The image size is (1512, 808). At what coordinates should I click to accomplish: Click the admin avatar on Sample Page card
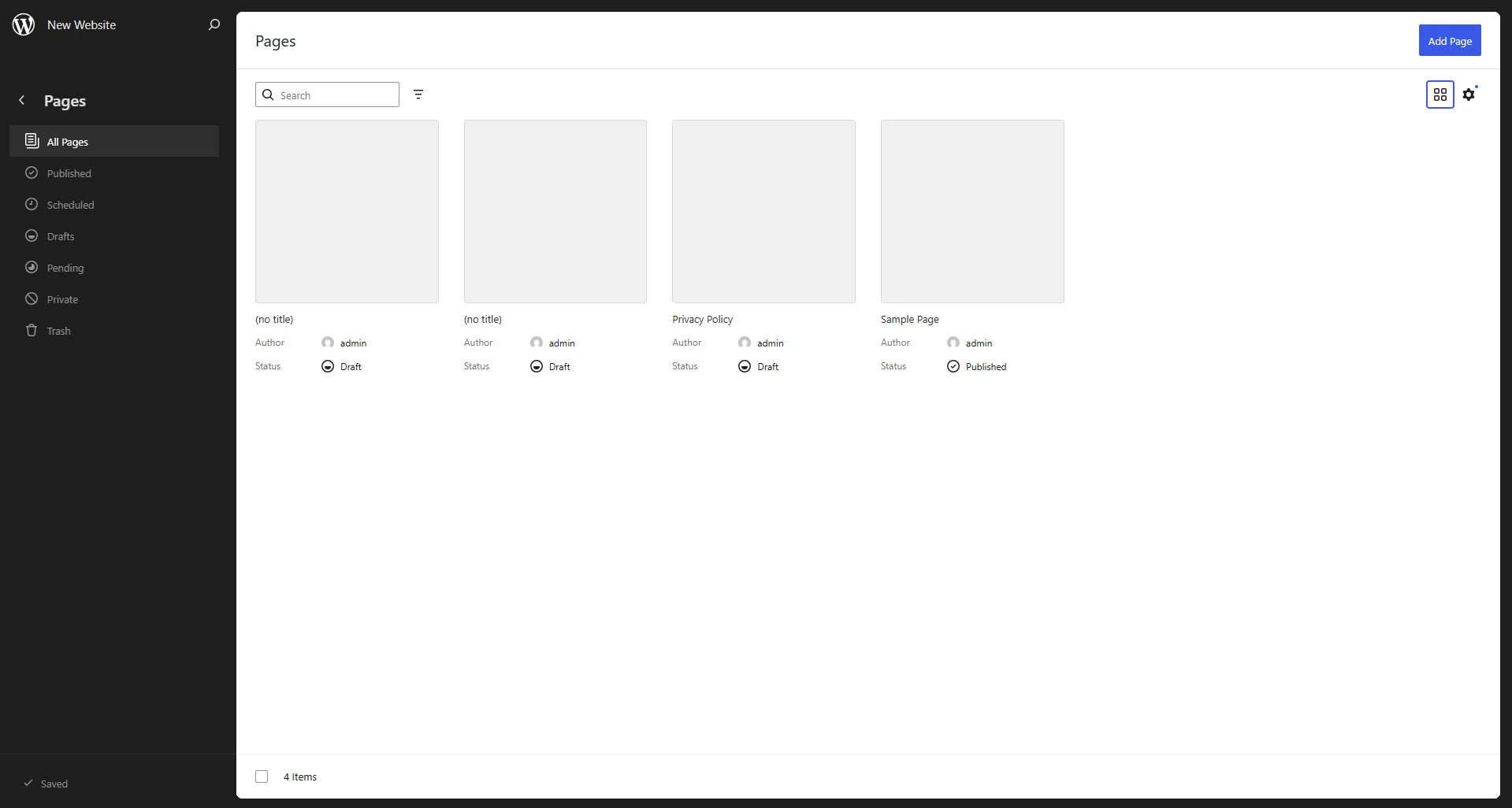click(953, 343)
